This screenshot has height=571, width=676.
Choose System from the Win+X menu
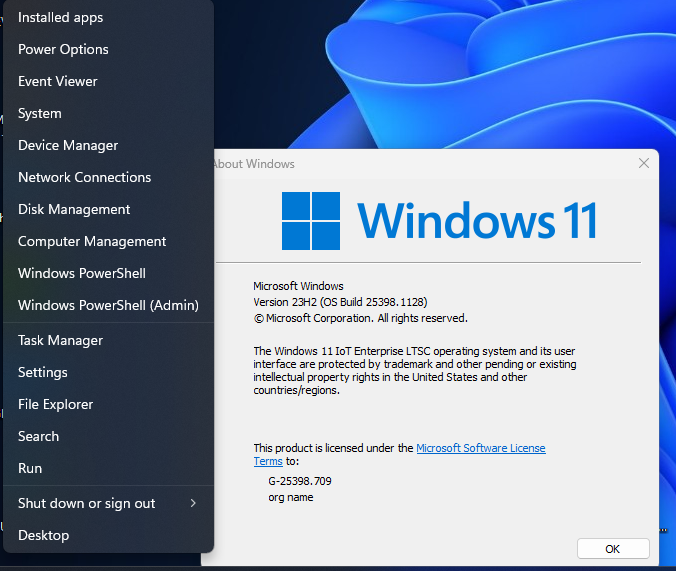click(x=108, y=113)
